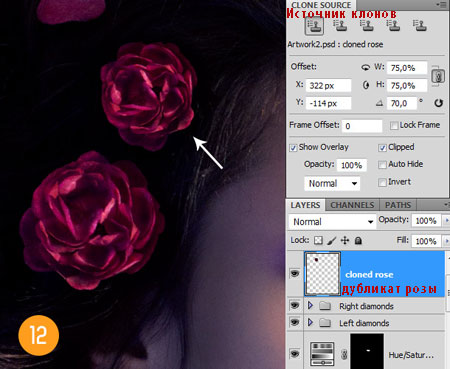Screen dimensions: 450x369
Task: Click the Right diamonds folder icon
Action: pos(325,306)
